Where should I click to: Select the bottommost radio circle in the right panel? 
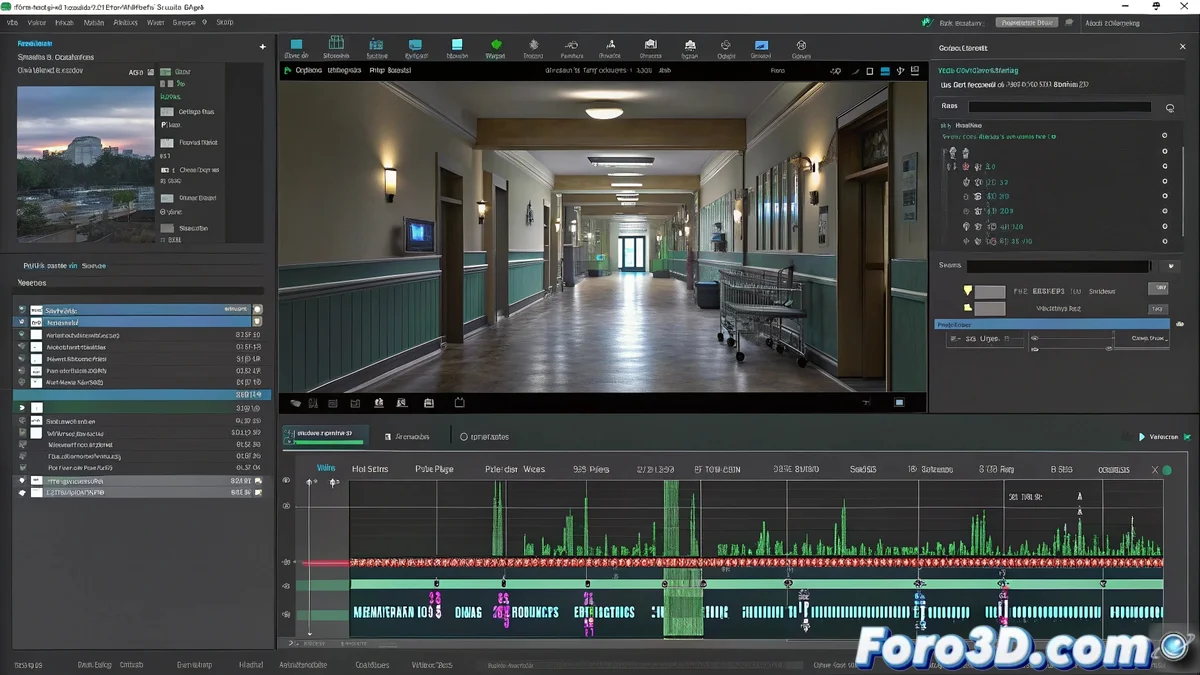pyautogui.click(x=1165, y=241)
